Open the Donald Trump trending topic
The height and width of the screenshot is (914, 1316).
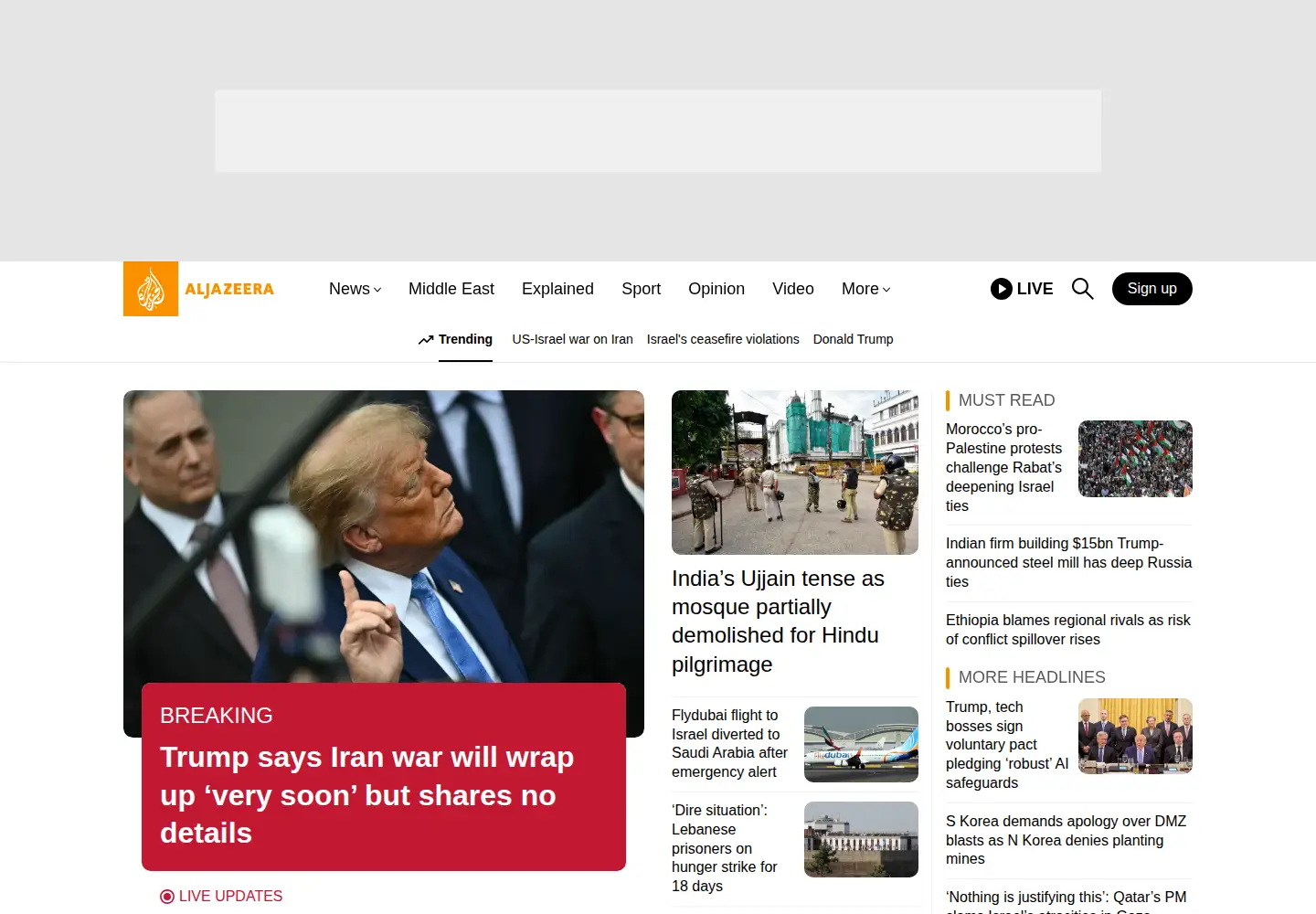click(x=854, y=339)
